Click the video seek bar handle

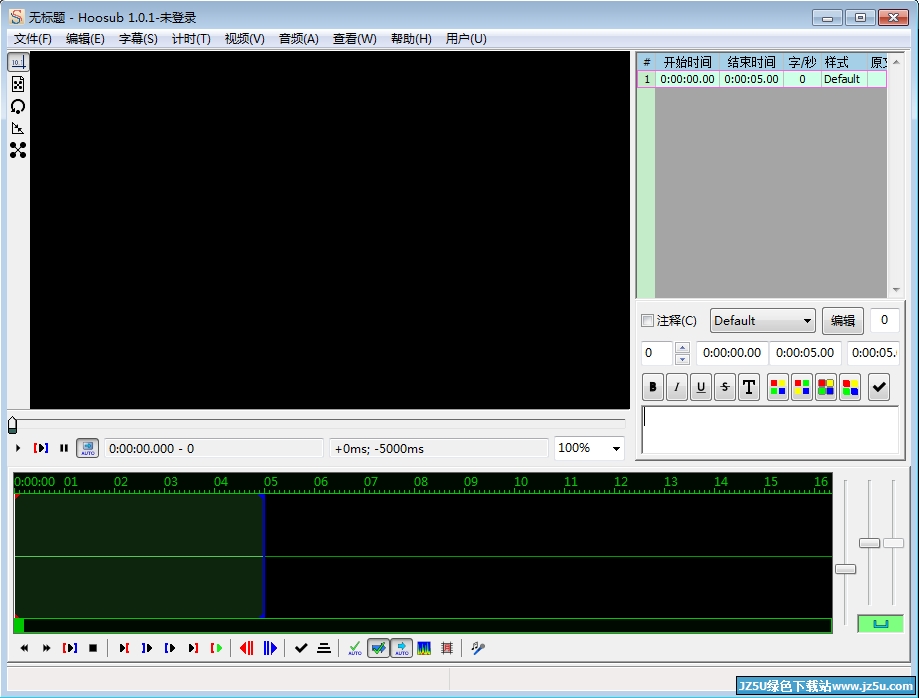(12, 425)
